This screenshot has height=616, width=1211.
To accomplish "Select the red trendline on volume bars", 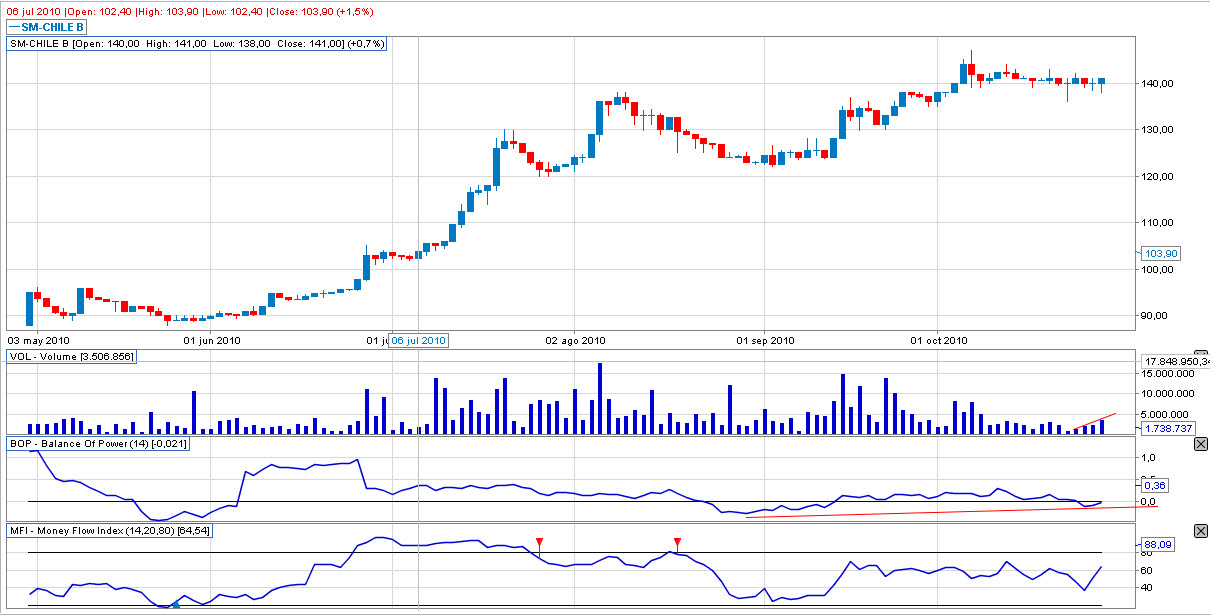I will click(x=1092, y=422).
